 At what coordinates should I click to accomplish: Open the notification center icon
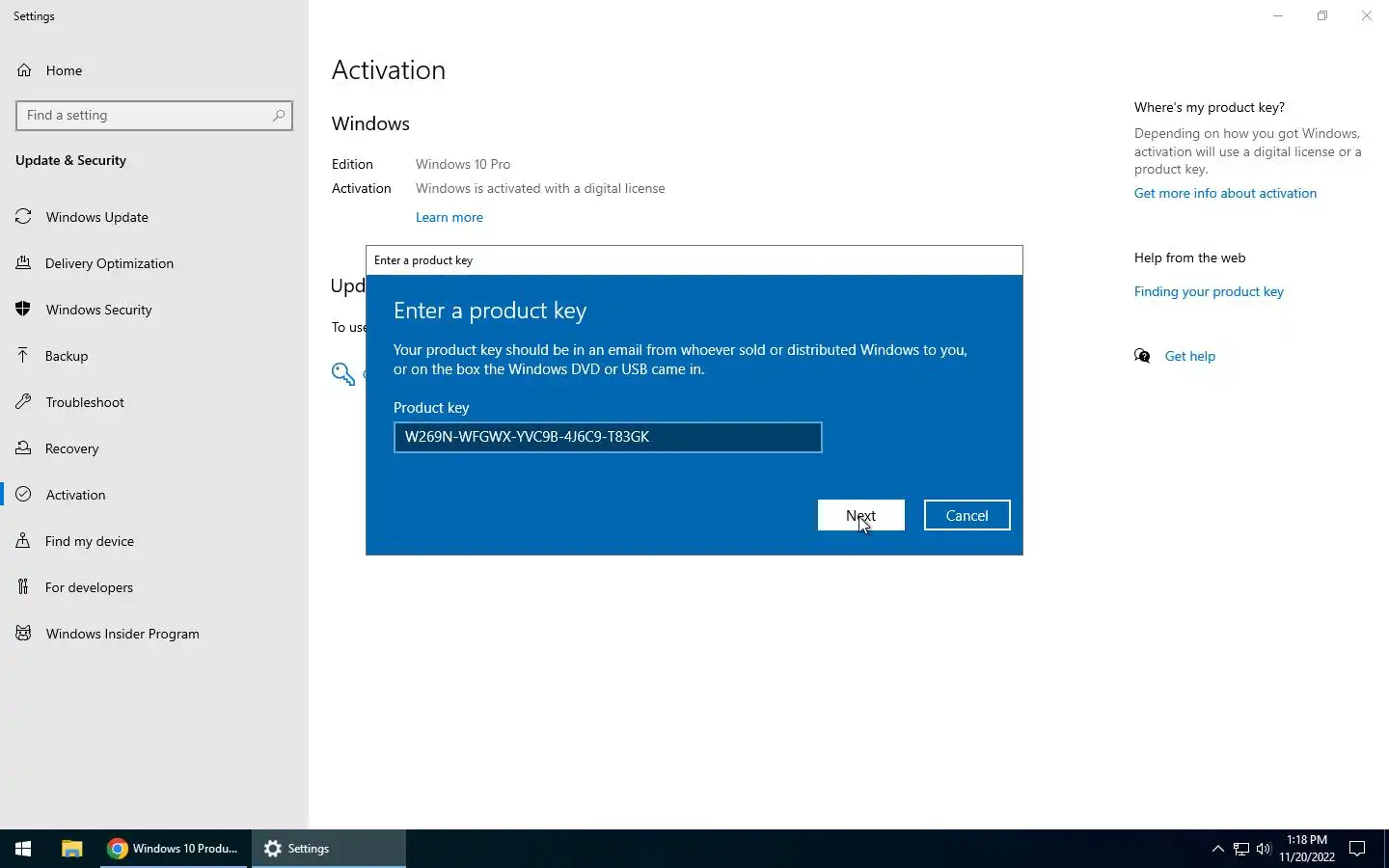pos(1357,849)
